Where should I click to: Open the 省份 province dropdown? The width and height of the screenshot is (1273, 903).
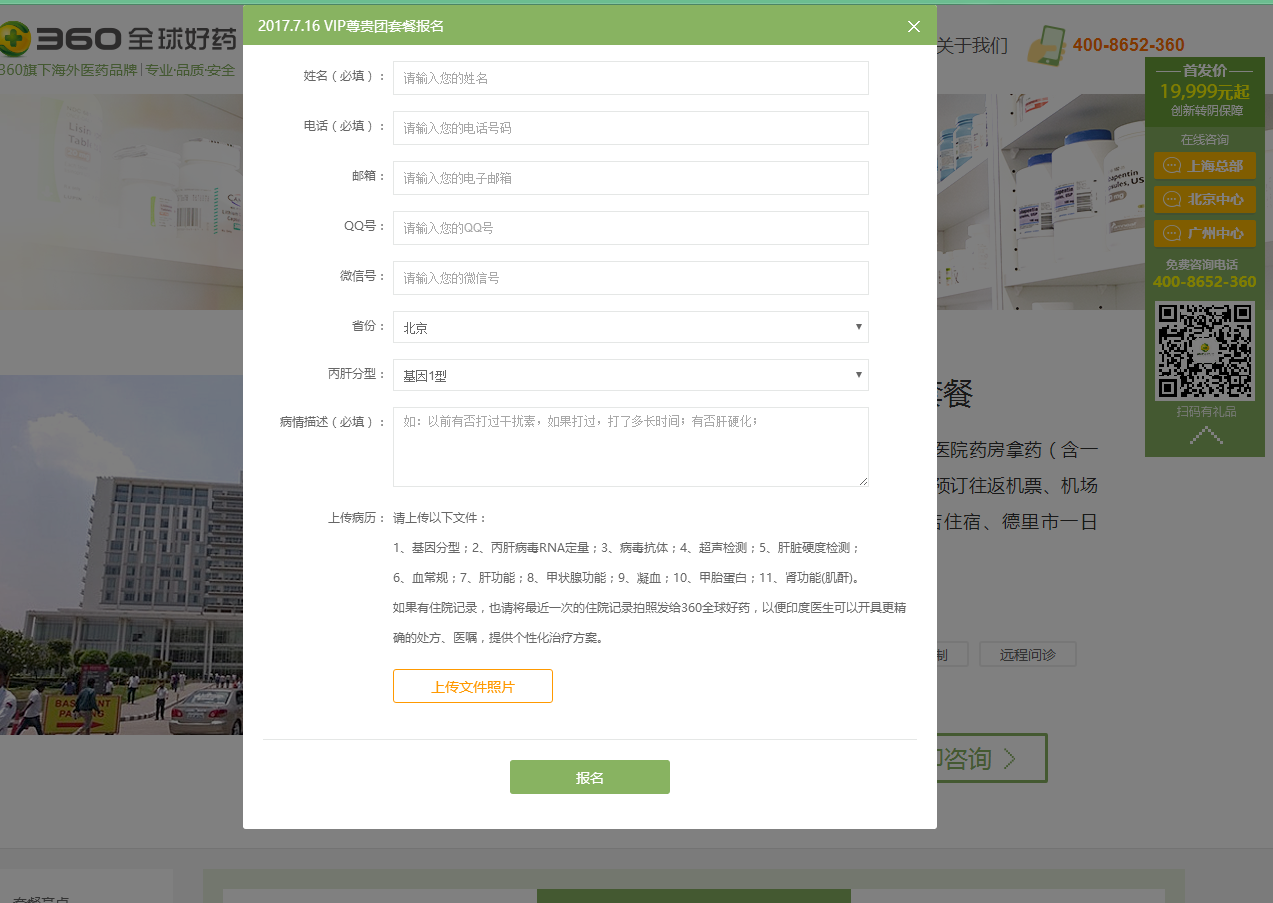tap(630, 327)
